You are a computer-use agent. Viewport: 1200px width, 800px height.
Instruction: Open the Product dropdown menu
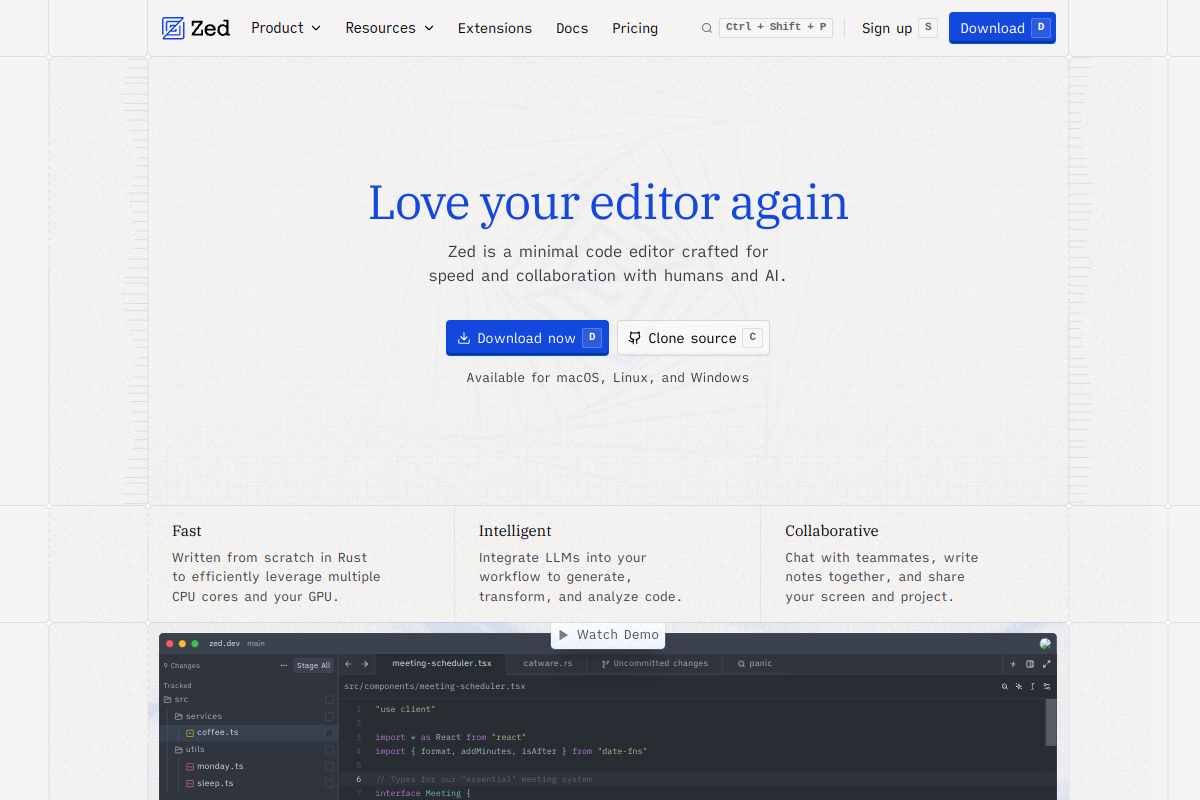point(286,28)
